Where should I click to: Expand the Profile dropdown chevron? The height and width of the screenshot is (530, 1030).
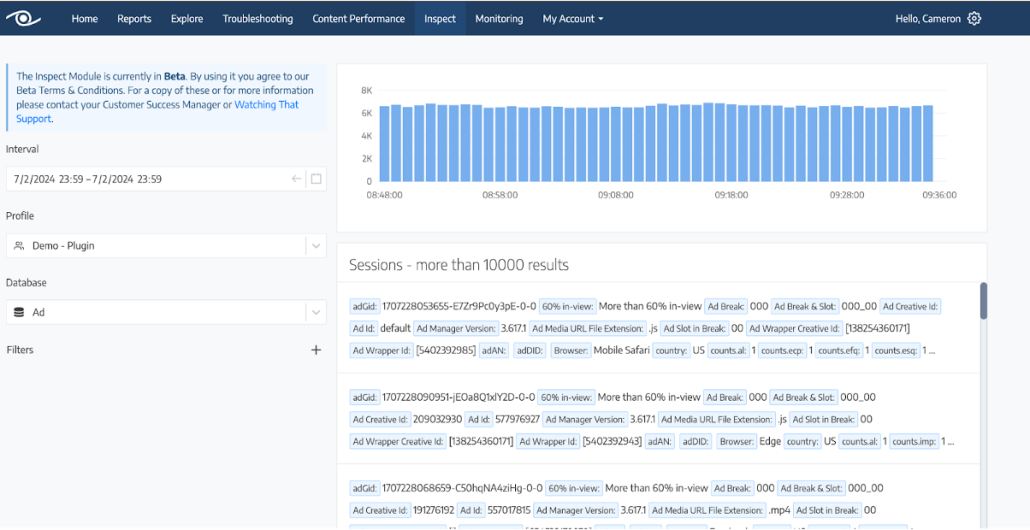pos(315,246)
